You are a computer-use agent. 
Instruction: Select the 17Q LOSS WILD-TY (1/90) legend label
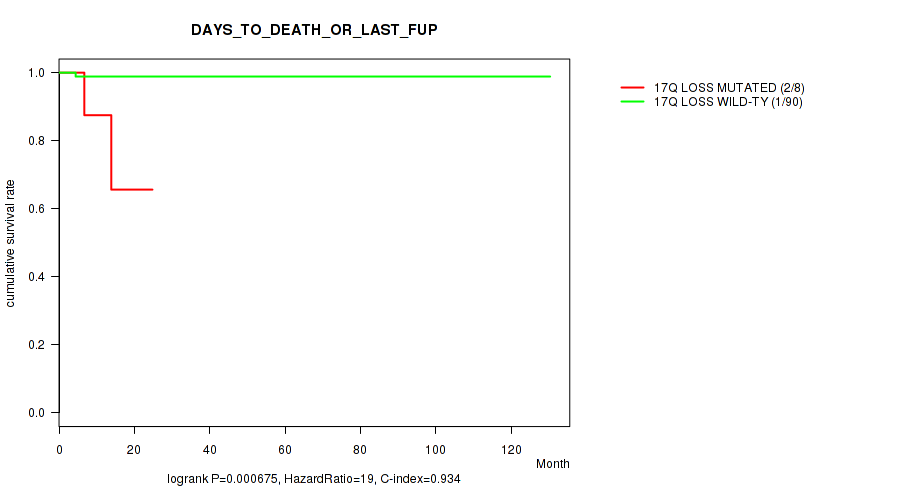(728, 102)
